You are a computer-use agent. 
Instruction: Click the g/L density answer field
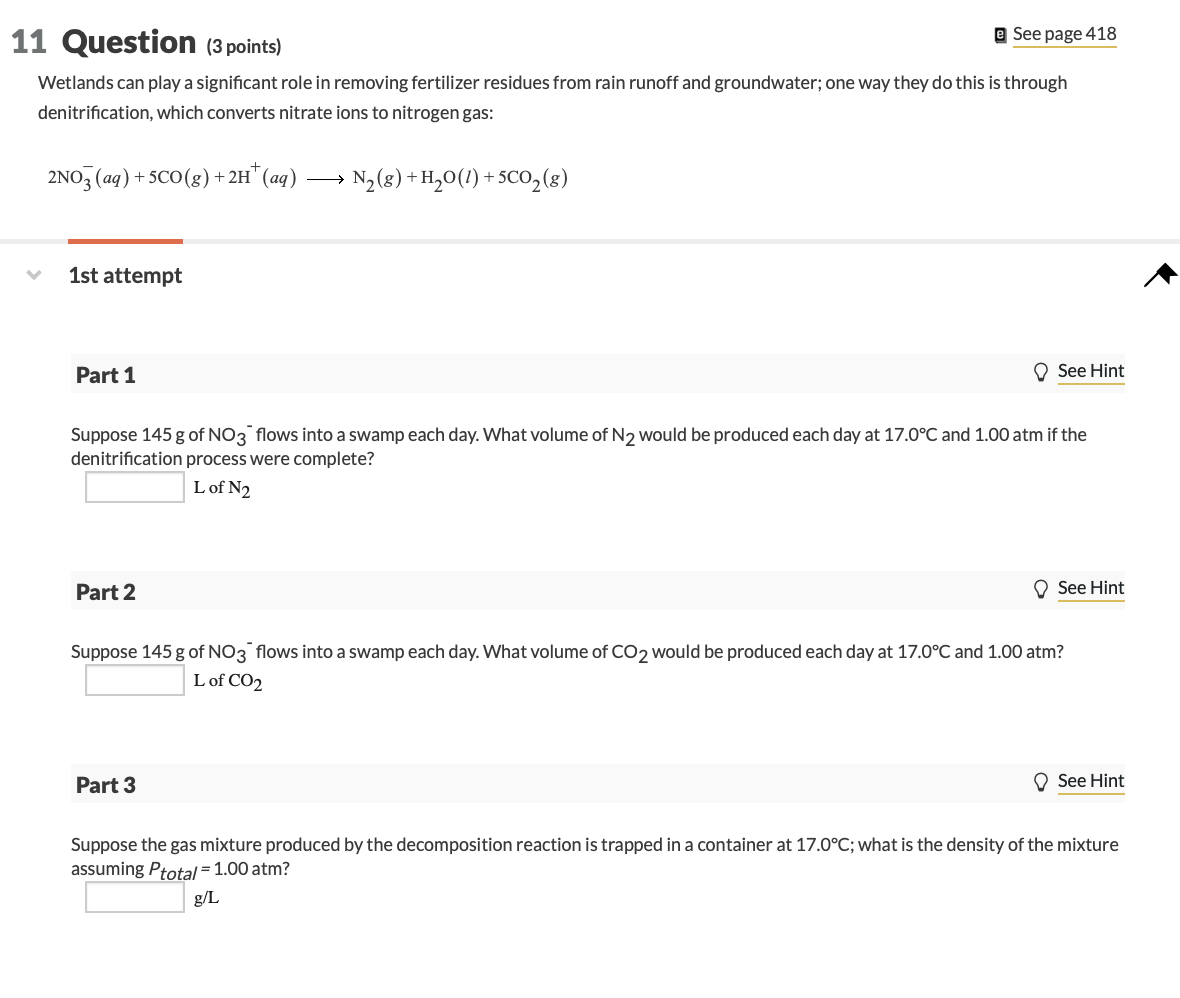[x=134, y=896]
